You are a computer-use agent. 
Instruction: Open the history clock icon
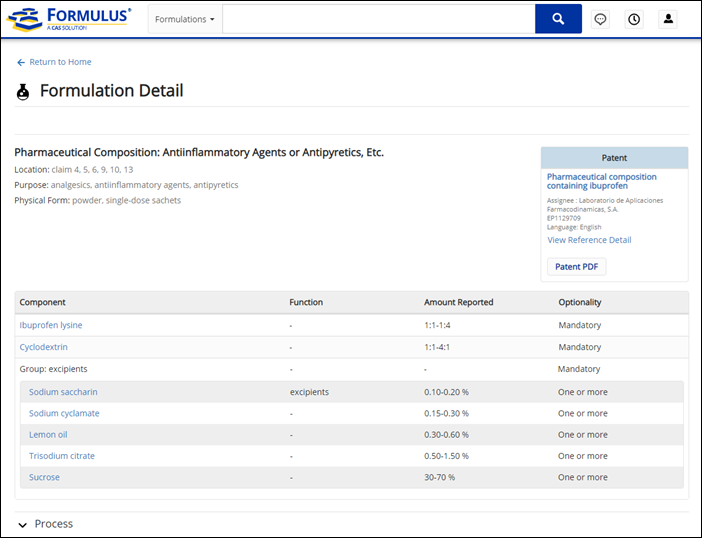pos(634,19)
